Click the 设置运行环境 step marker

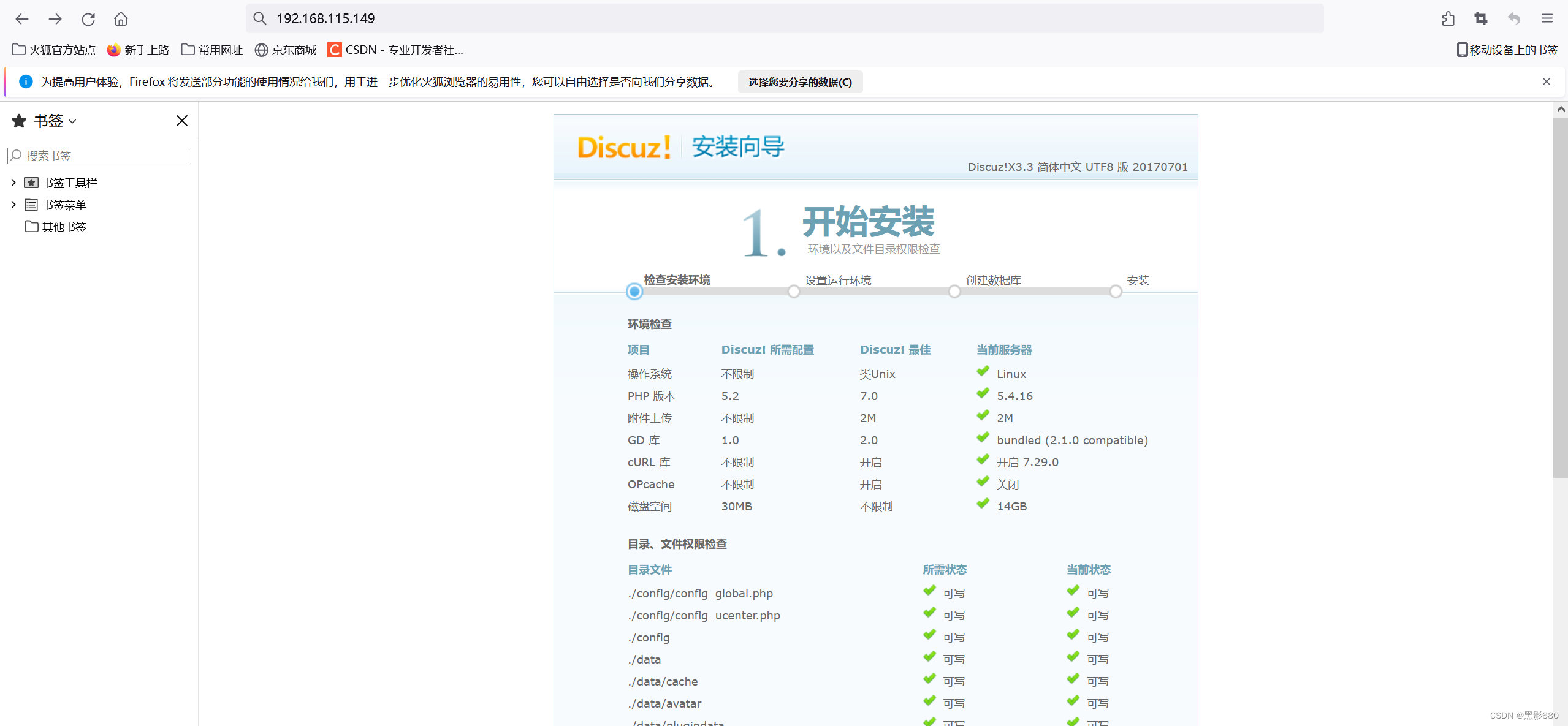794,292
